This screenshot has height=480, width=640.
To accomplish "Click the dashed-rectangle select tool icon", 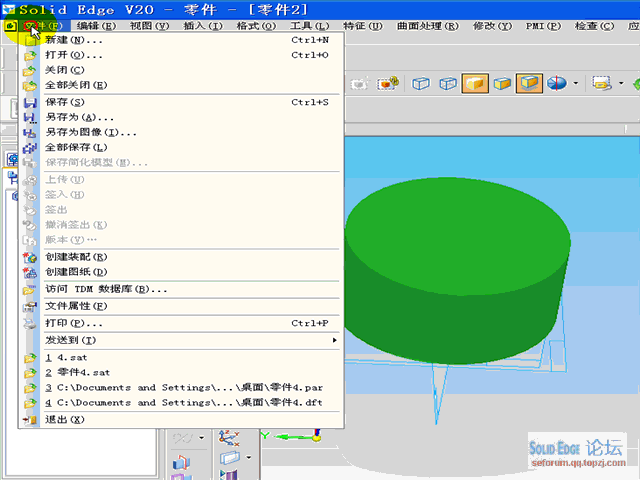I will (x=602, y=84).
